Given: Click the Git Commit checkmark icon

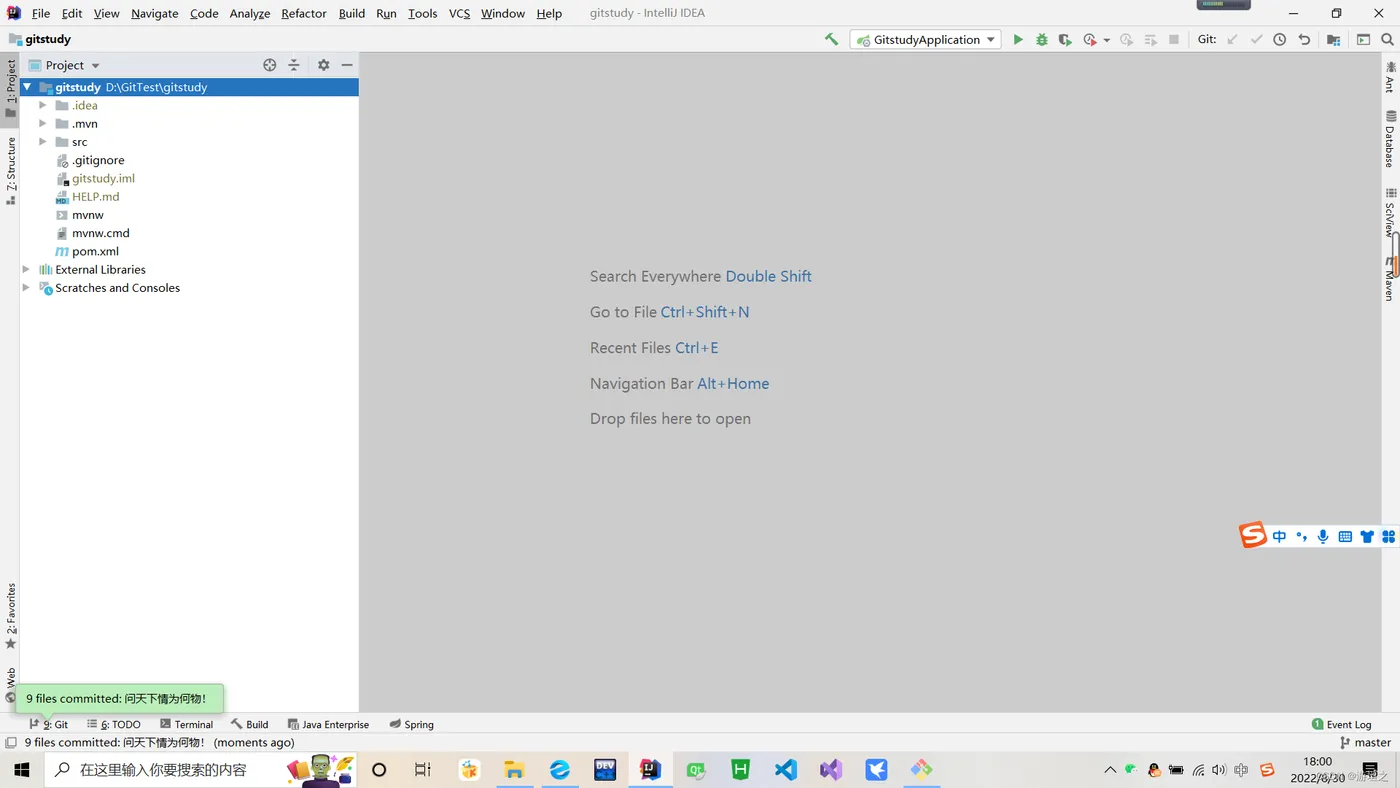Looking at the screenshot, I should pos(1257,39).
